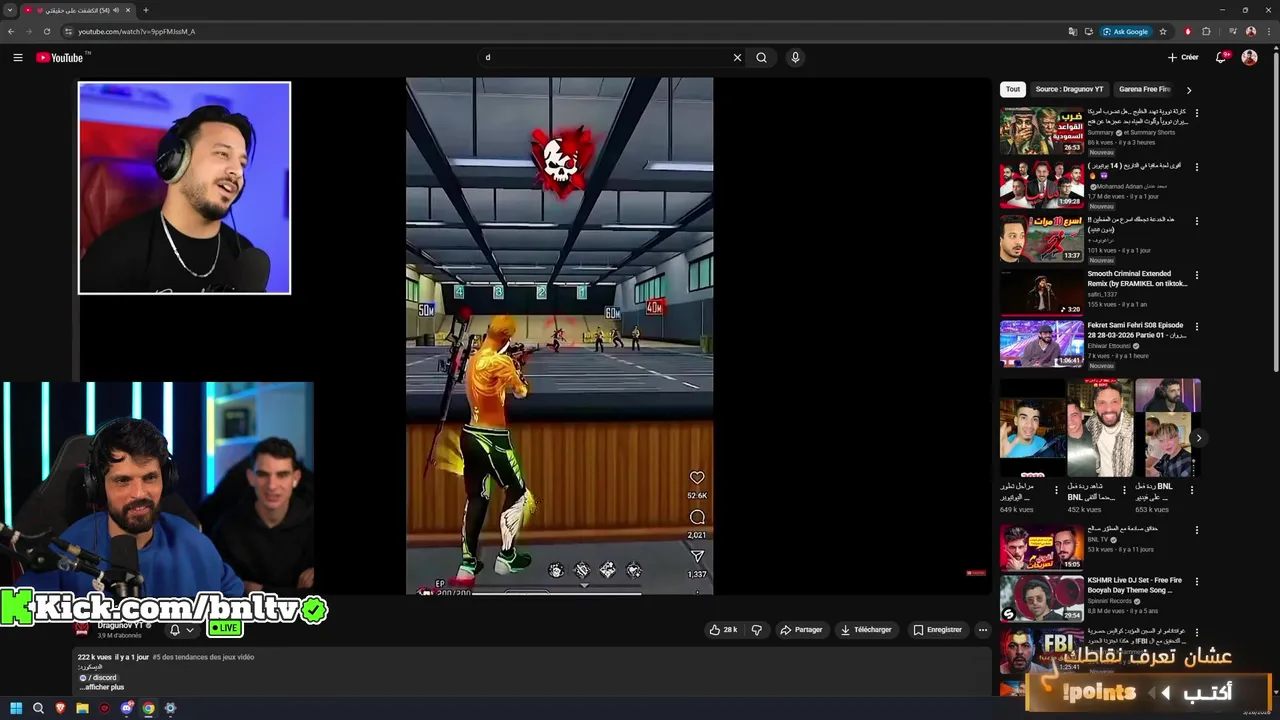The image size is (1280, 720).
Task: Open options for KSHMR Live DJ Set video
Action: coord(1196,582)
